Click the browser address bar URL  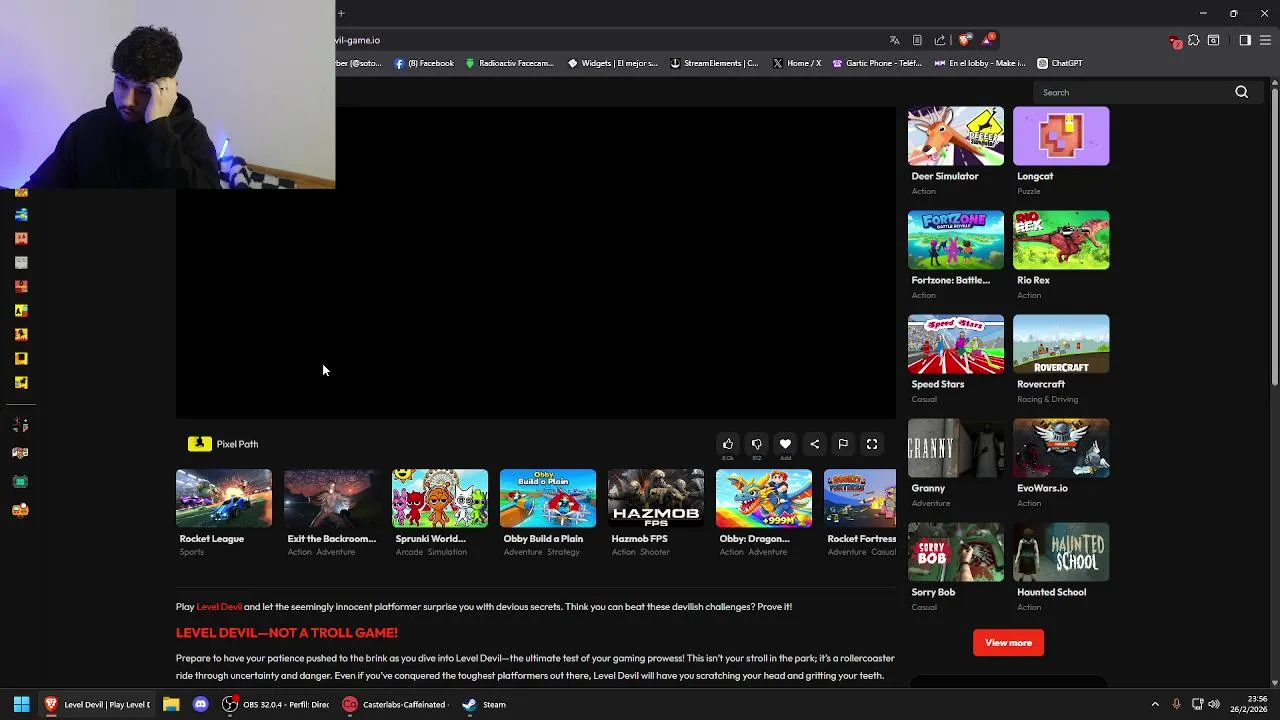pos(357,40)
